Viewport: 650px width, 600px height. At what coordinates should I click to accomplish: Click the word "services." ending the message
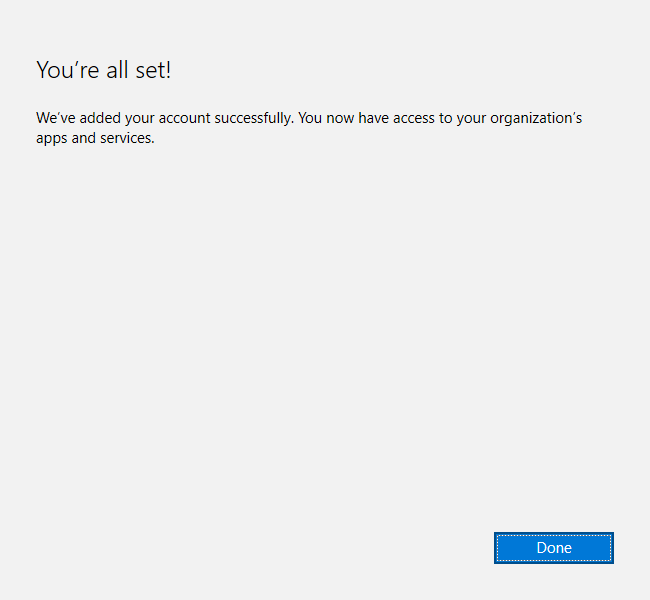click(128, 138)
